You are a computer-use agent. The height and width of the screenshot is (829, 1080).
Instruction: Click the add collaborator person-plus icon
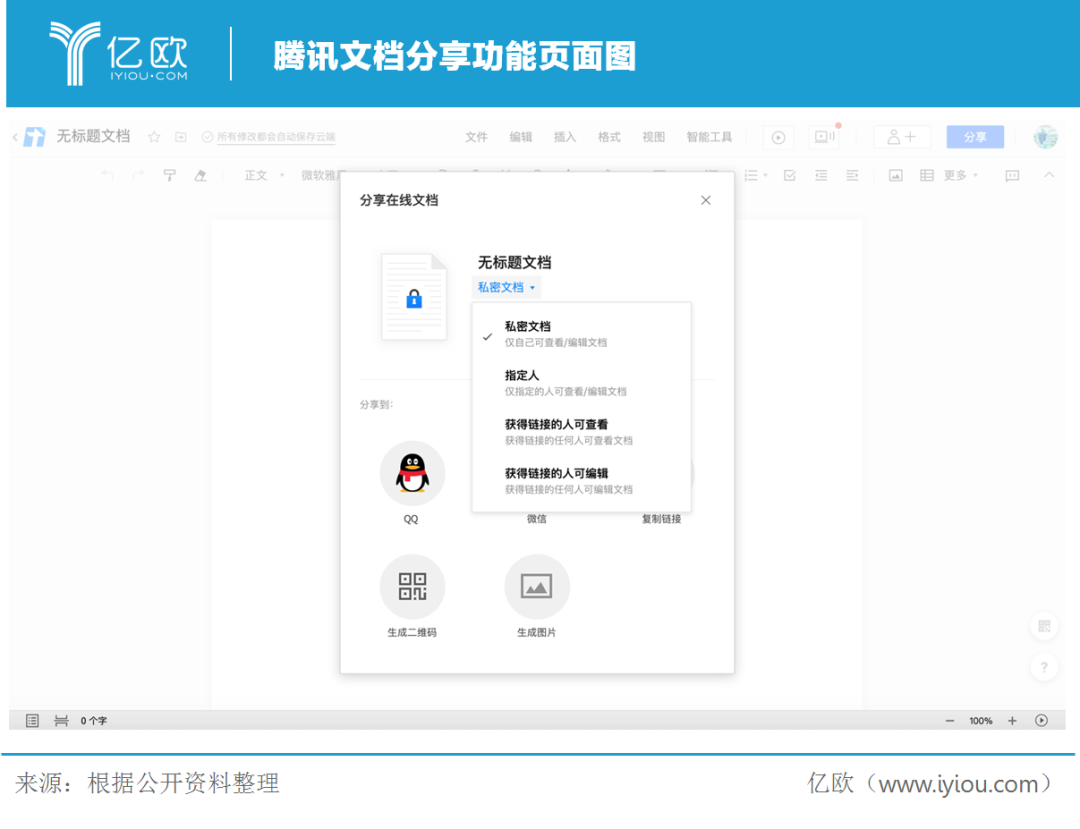tap(902, 137)
